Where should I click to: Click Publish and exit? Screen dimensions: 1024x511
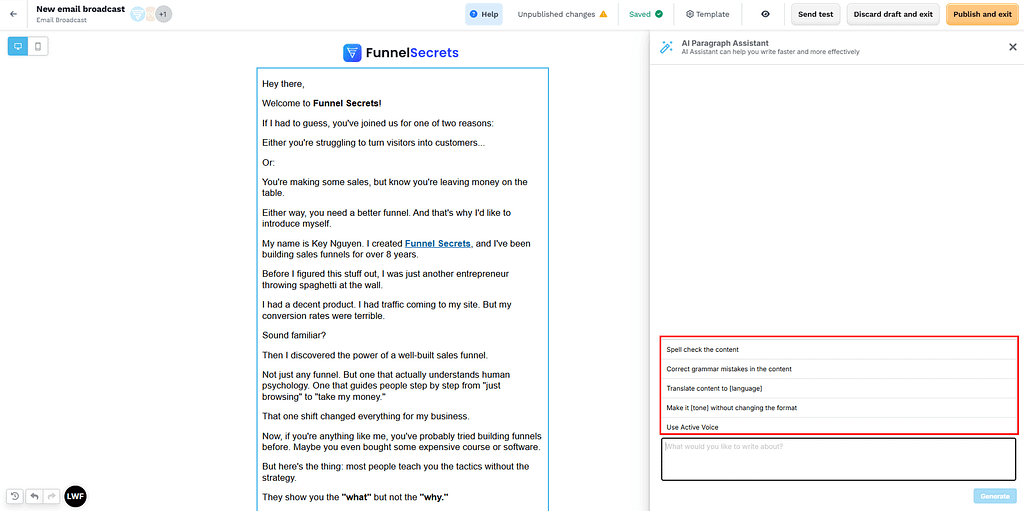click(982, 14)
